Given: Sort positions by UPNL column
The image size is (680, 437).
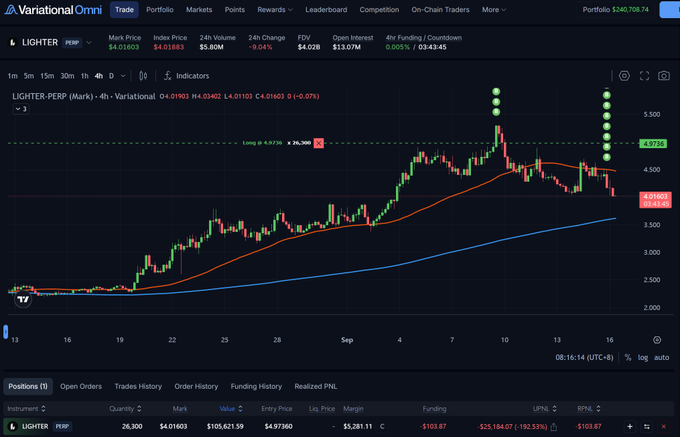Looking at the screenshot, I should 544,409.
